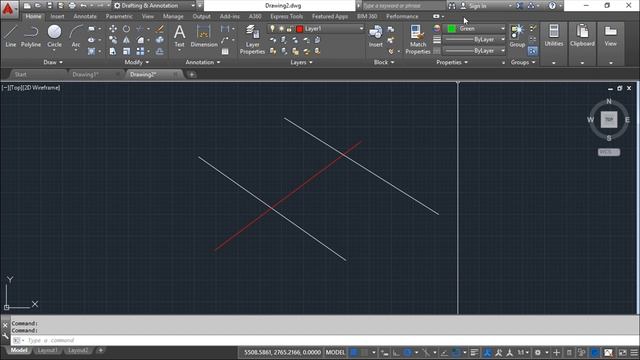640x360 pixels.
Task: Click the AutoCAD application menu logo
Action: (8, 8)
